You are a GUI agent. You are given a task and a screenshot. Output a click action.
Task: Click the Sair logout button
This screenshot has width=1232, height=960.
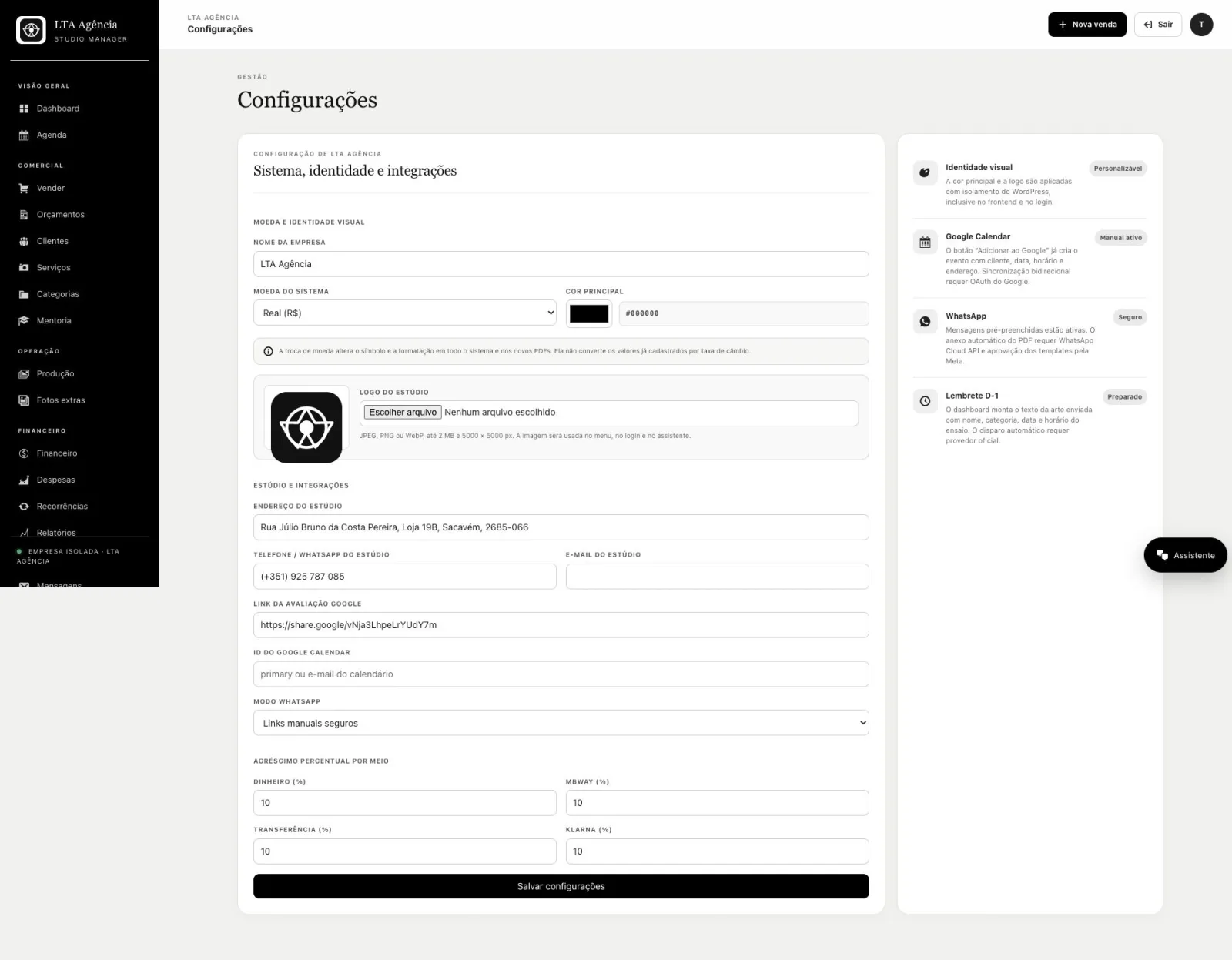point(1158,25)
